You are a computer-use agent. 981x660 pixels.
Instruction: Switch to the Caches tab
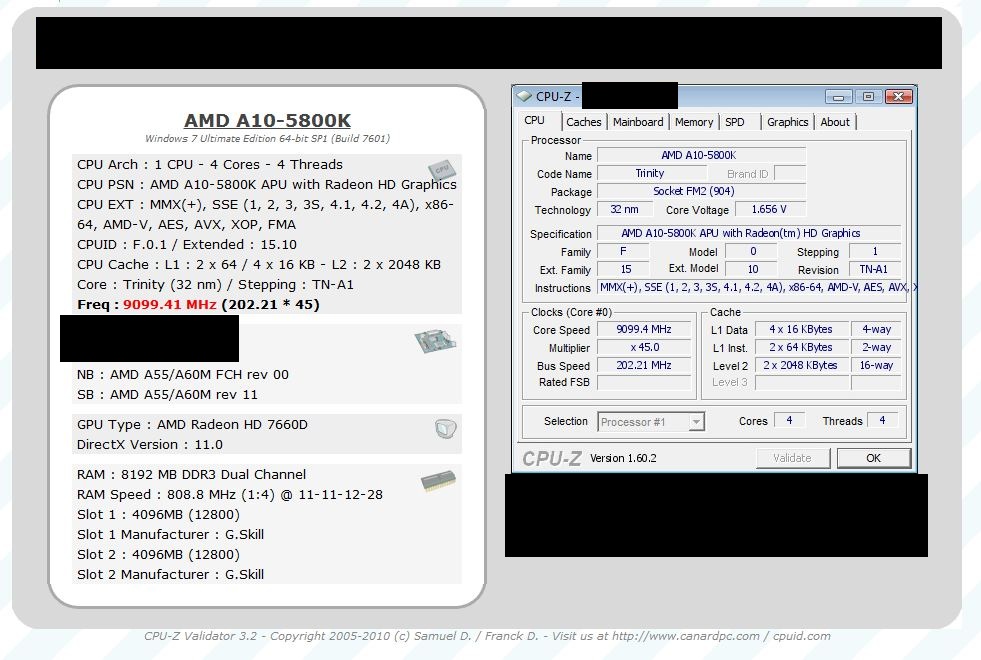click(584, 122)
